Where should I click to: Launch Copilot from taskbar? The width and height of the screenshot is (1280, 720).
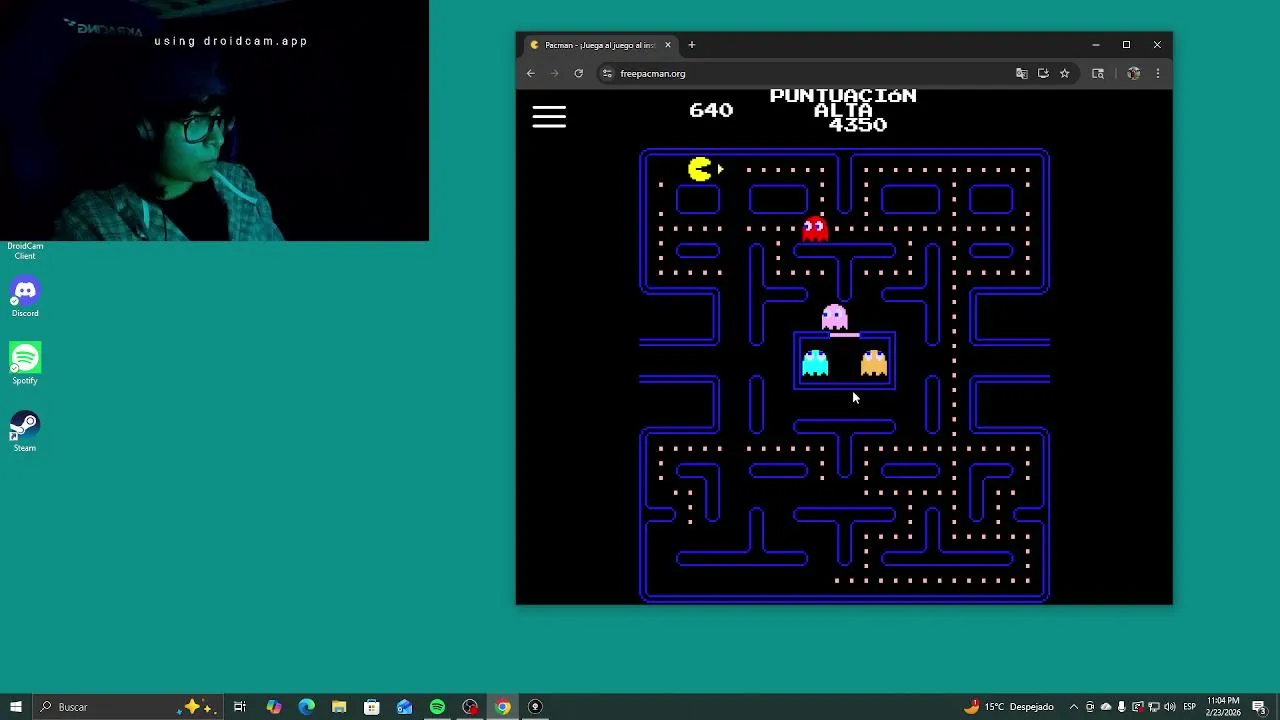point(273,707)
